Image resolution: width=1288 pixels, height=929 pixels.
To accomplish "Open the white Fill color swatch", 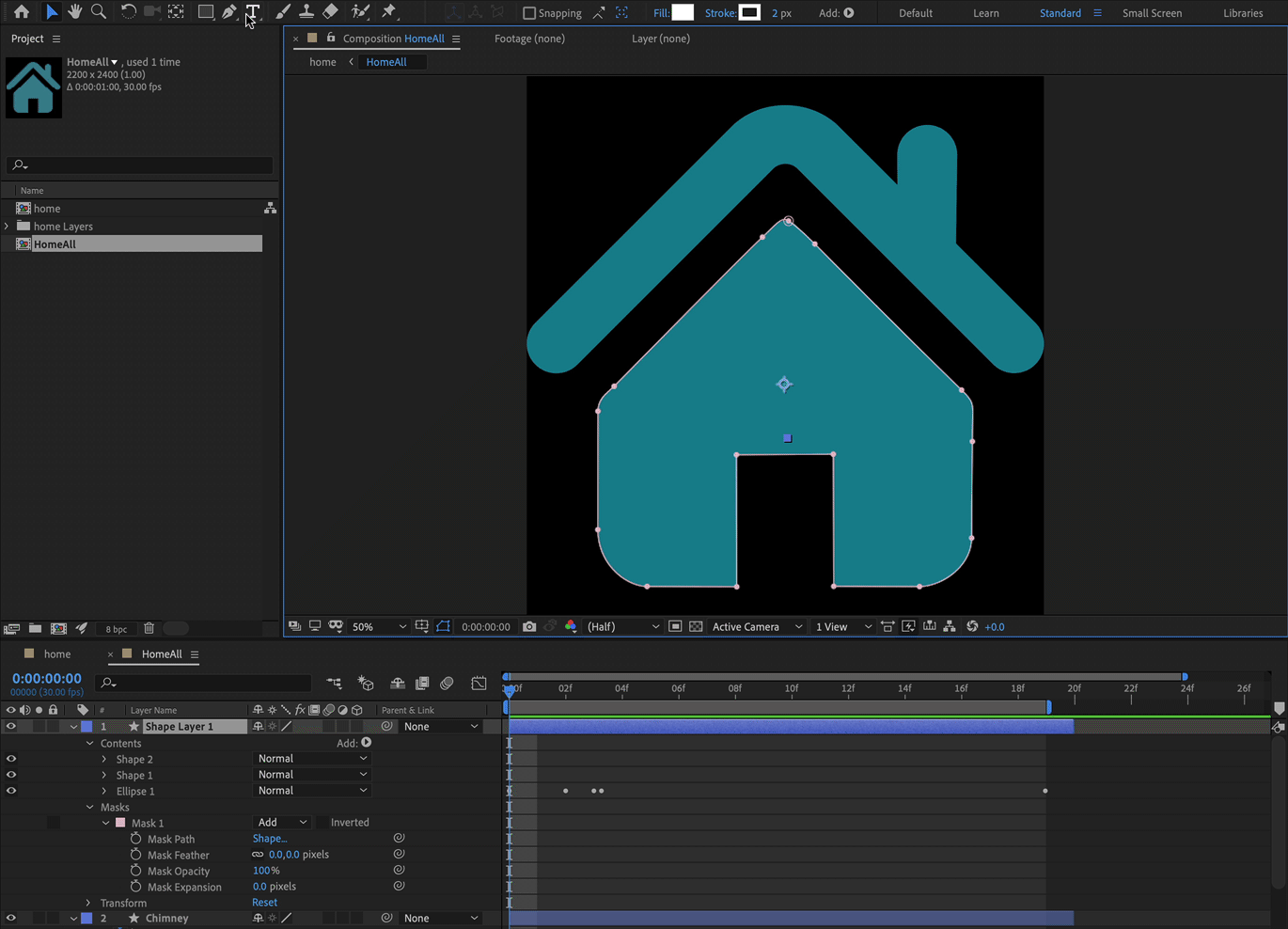I will [x=683, y=12].
